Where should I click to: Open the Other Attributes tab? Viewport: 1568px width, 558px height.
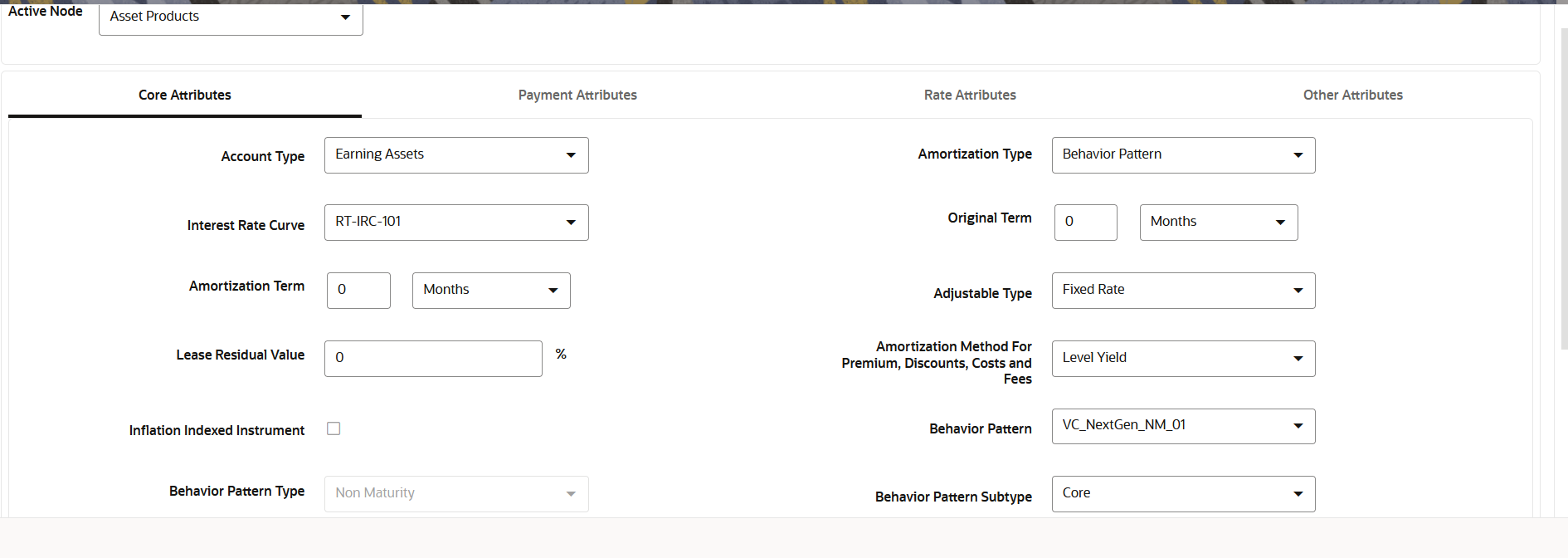(x=1352, y=95)
